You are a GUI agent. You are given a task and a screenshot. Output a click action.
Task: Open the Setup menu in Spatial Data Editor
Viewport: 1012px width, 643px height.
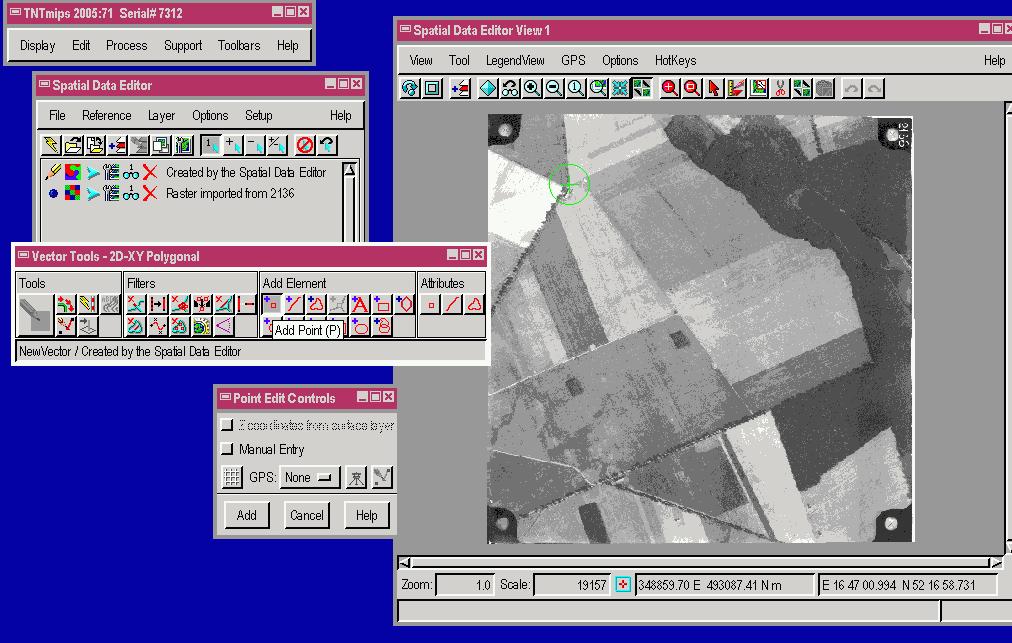point(258,116)
